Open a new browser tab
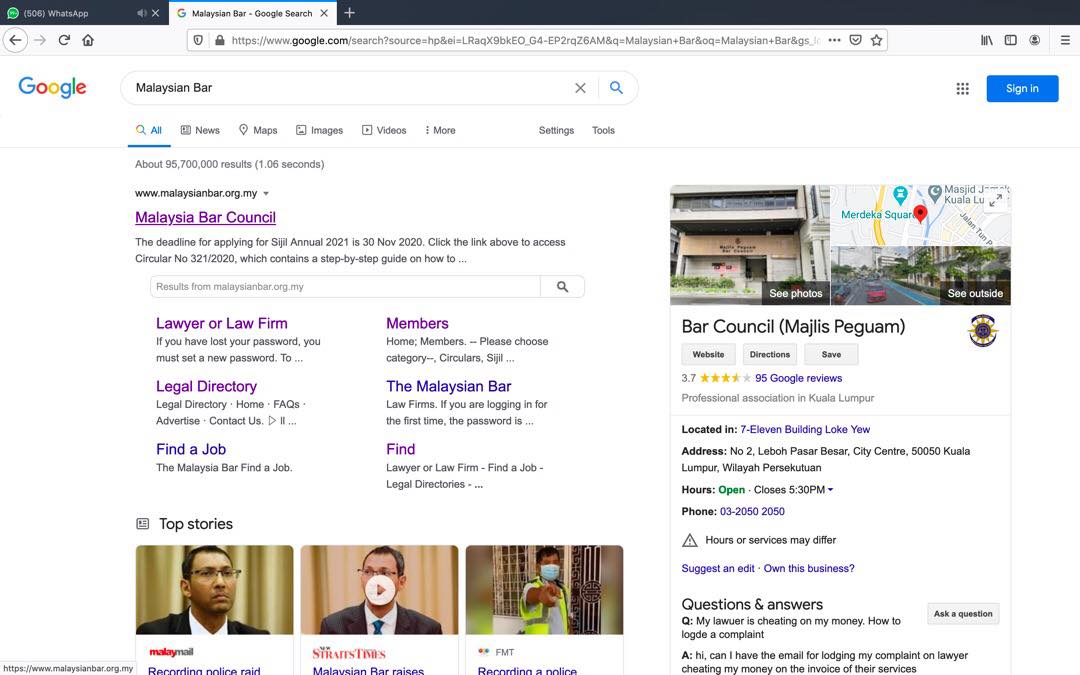 tap(349, 13)
